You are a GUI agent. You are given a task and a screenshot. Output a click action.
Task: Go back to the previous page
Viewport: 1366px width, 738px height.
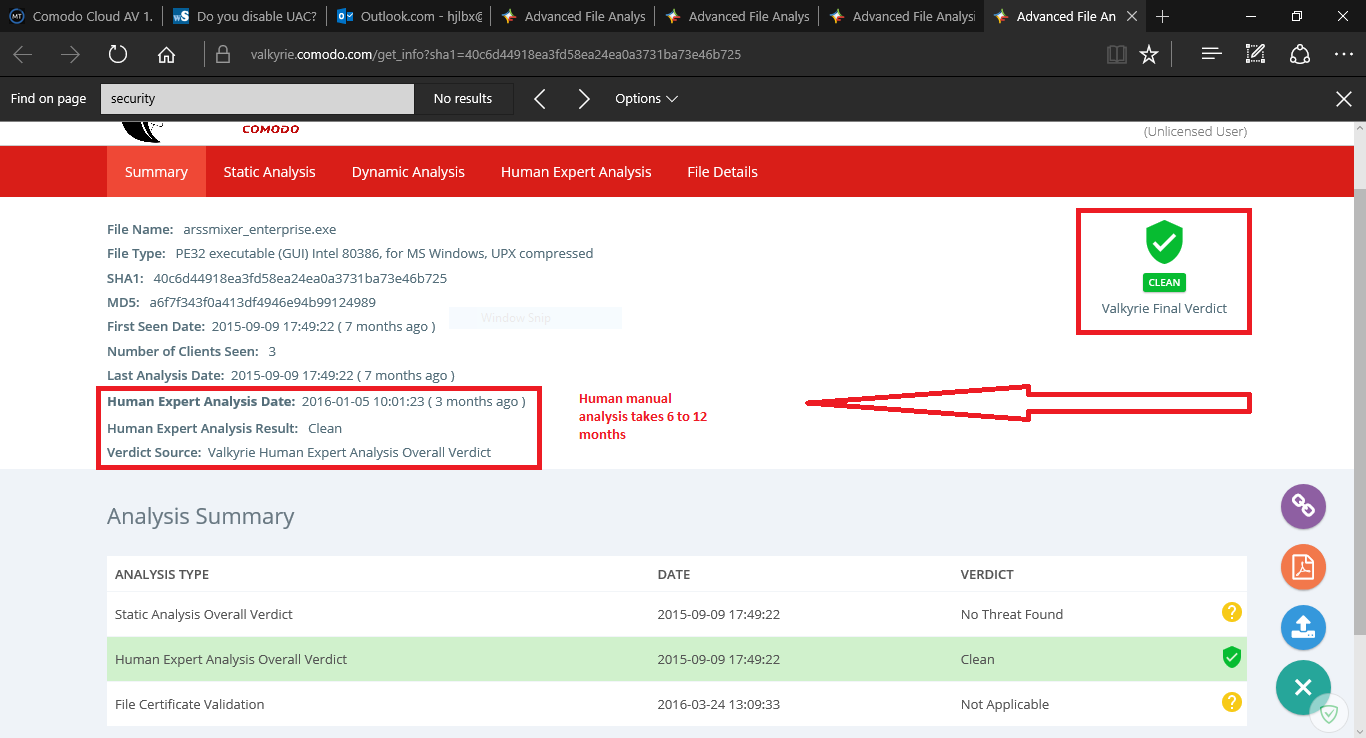(x=22, y=55)
